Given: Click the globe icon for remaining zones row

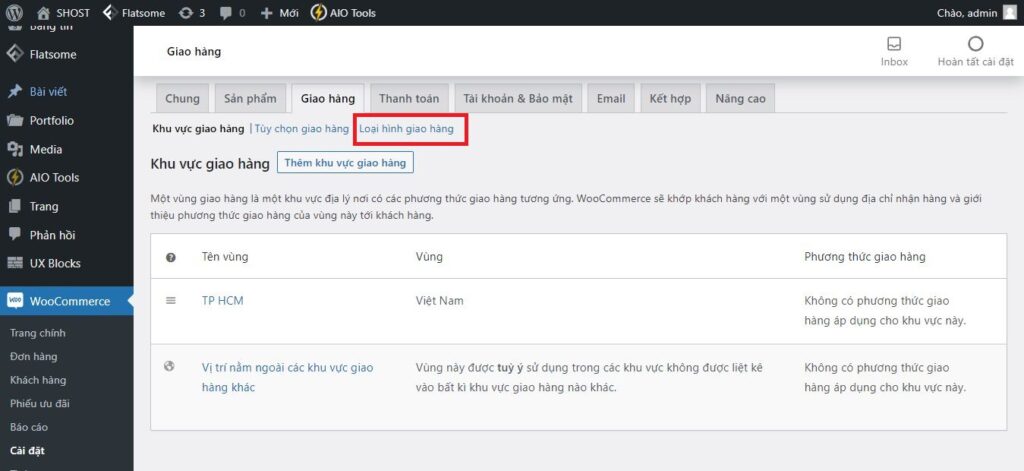Looking at the screenshot, I should [x=170, y=367].
